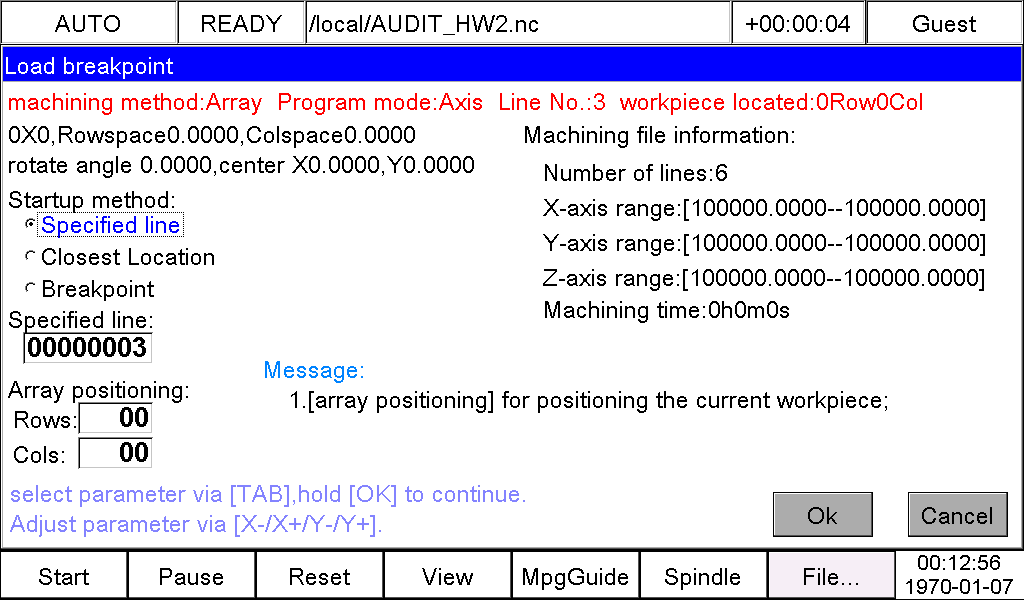Click workpiece located:0Row0Col text
Image resolution: width=1024 pixels, height=600 pixels.
tap(771, 103)
